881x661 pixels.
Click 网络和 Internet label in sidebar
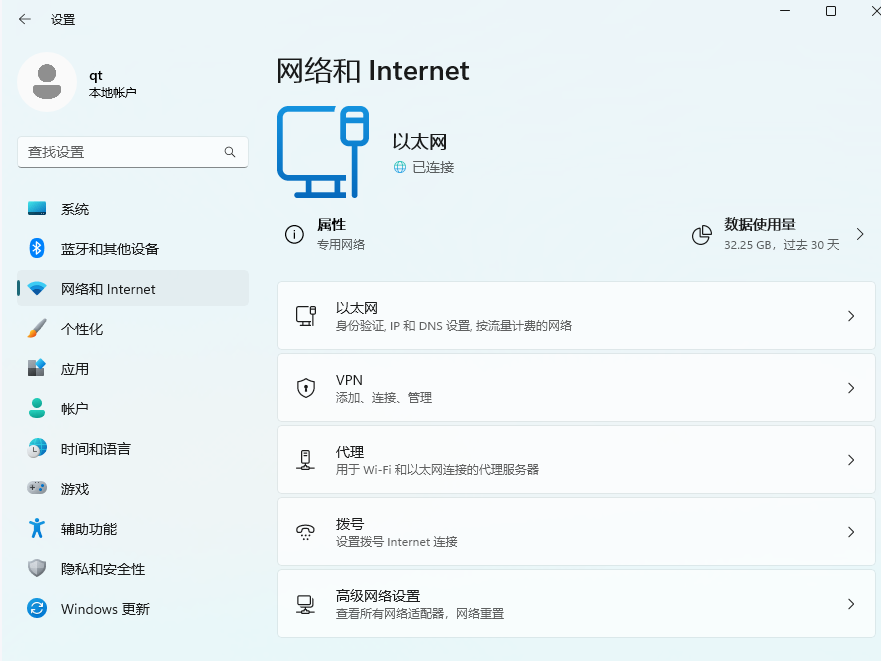[x=108, y=289]
